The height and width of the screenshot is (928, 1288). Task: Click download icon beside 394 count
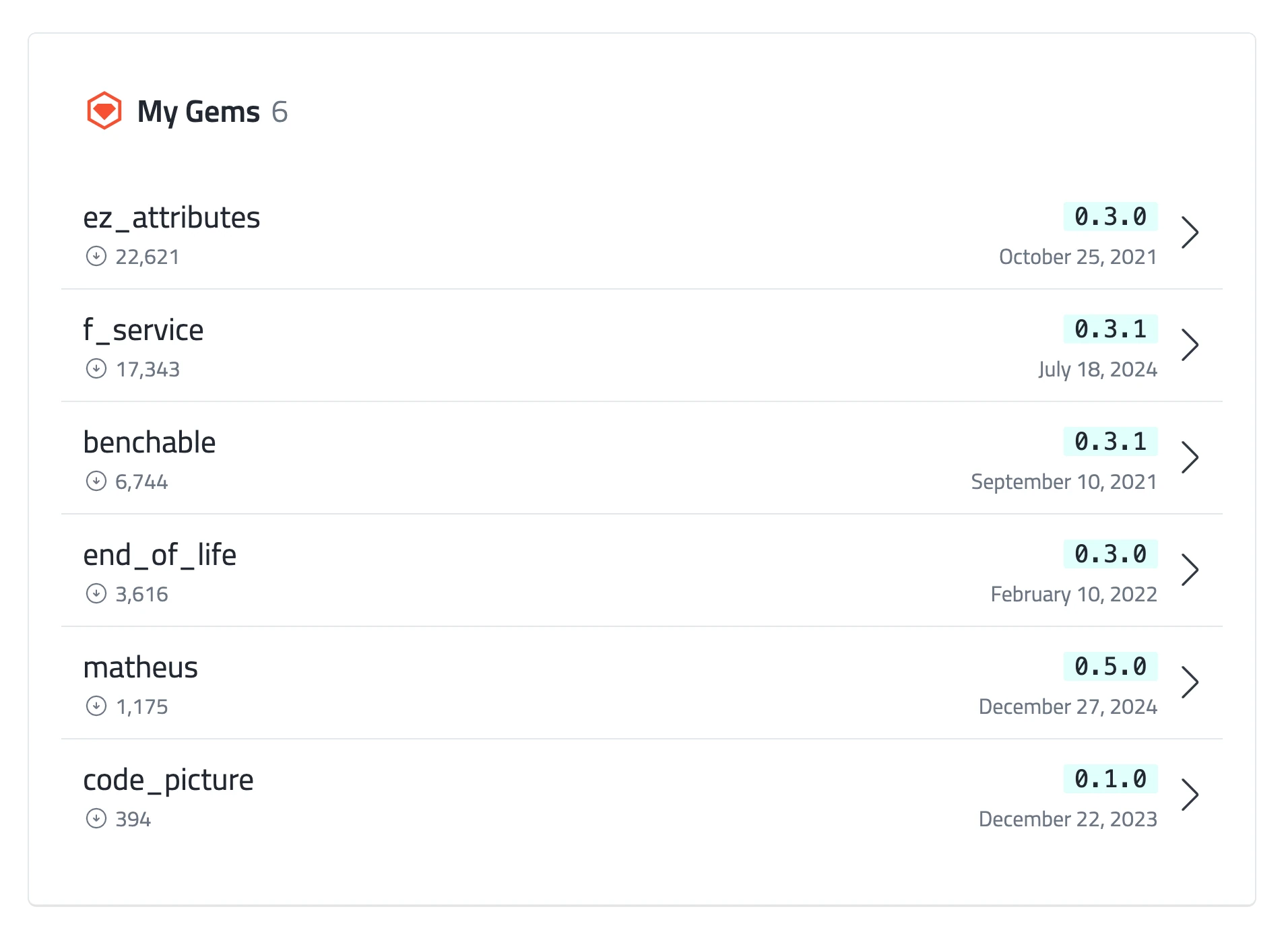[96, 819]
